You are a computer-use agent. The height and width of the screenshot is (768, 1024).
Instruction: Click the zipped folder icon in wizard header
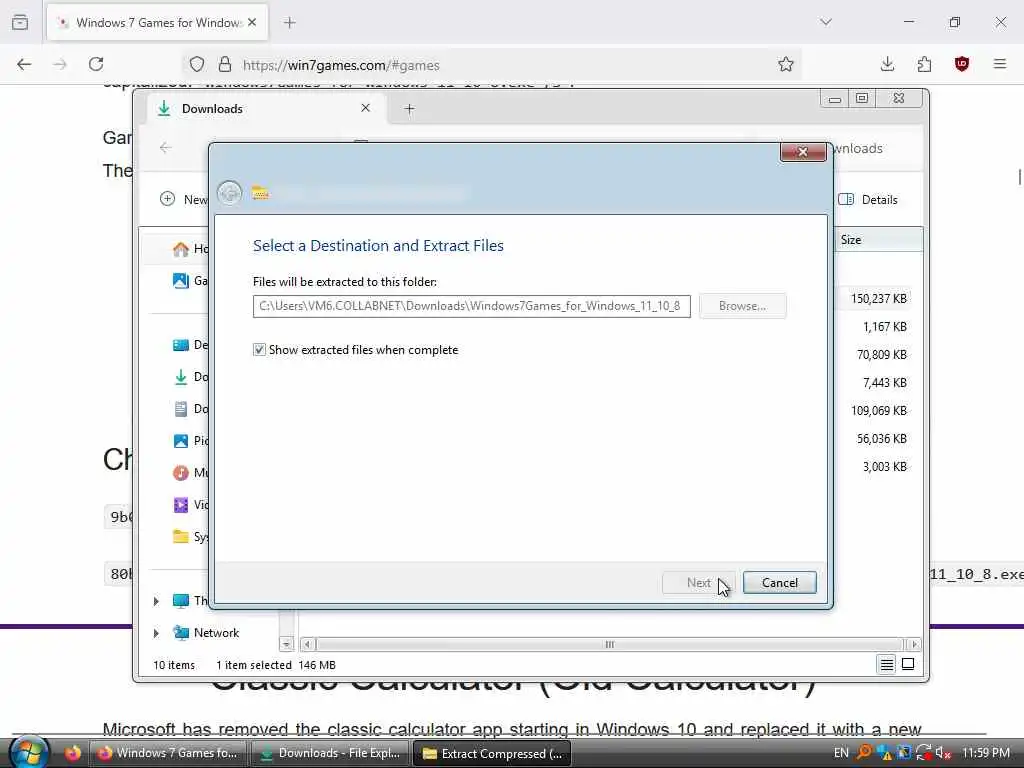click(260, 193)
